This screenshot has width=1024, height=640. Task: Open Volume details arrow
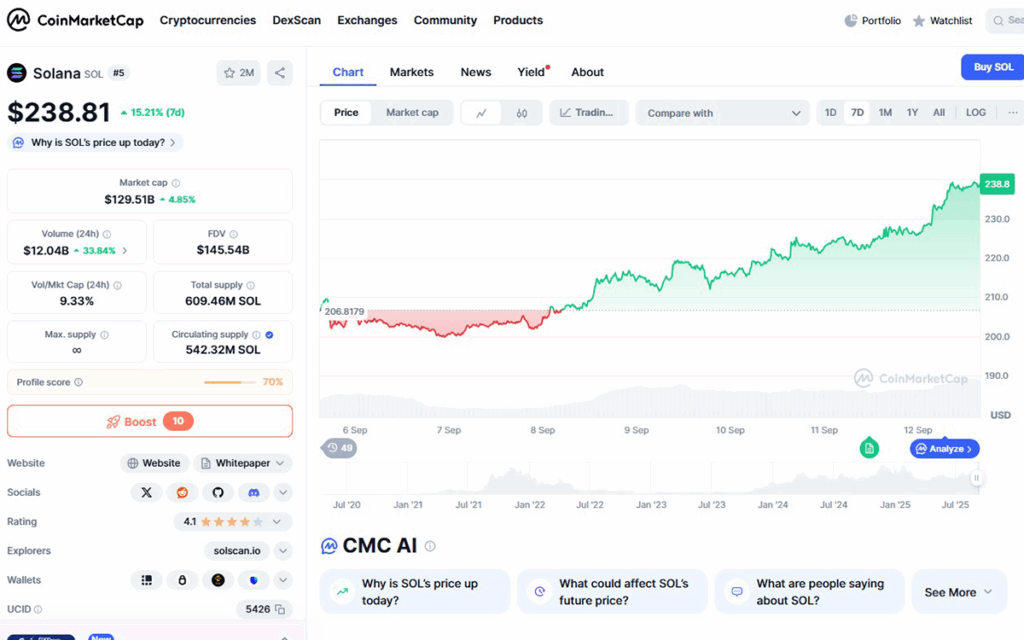[x=125, y=251]
